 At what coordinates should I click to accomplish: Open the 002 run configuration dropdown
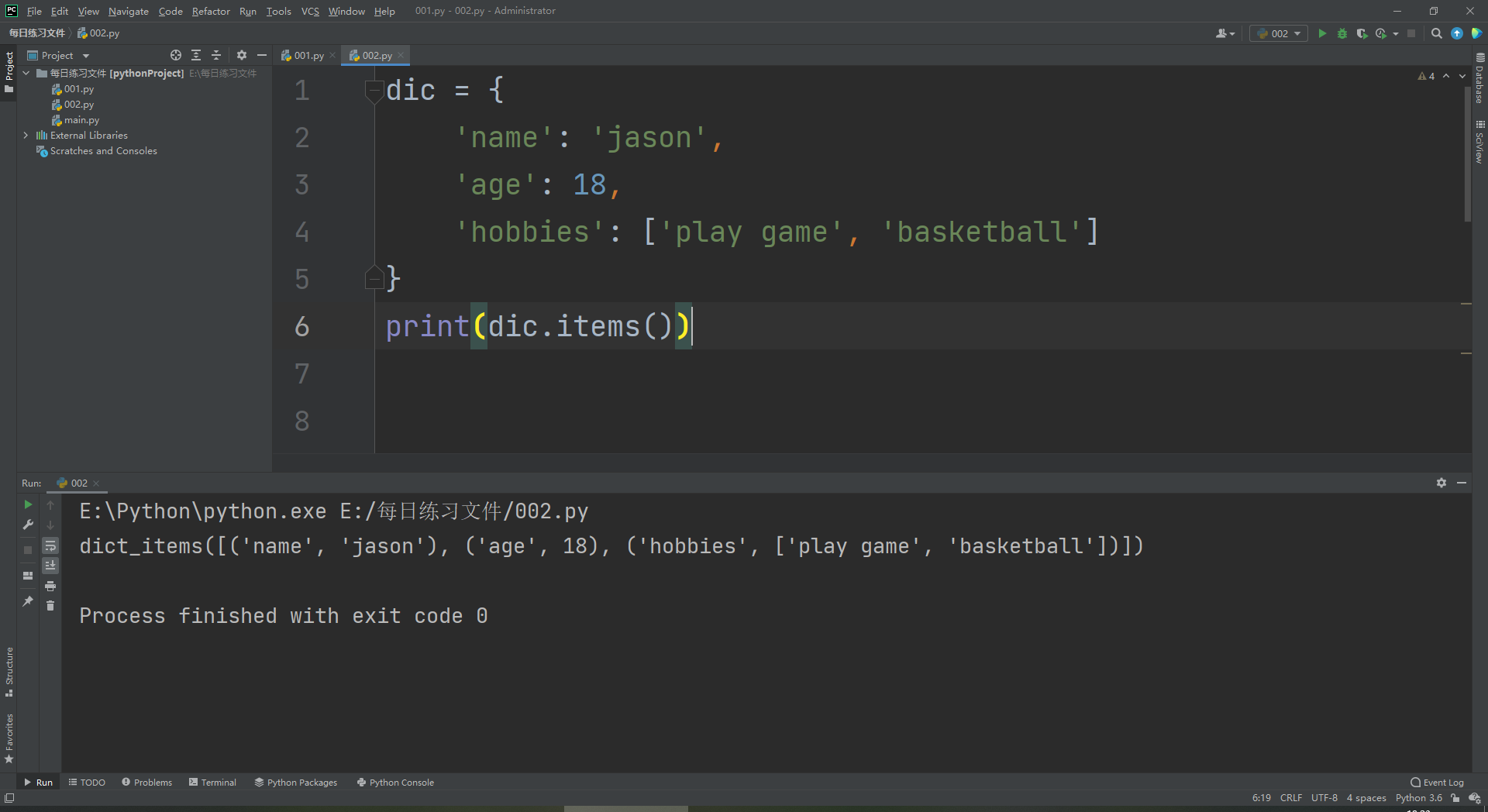pyautogui.click(x=1279, y=33)
